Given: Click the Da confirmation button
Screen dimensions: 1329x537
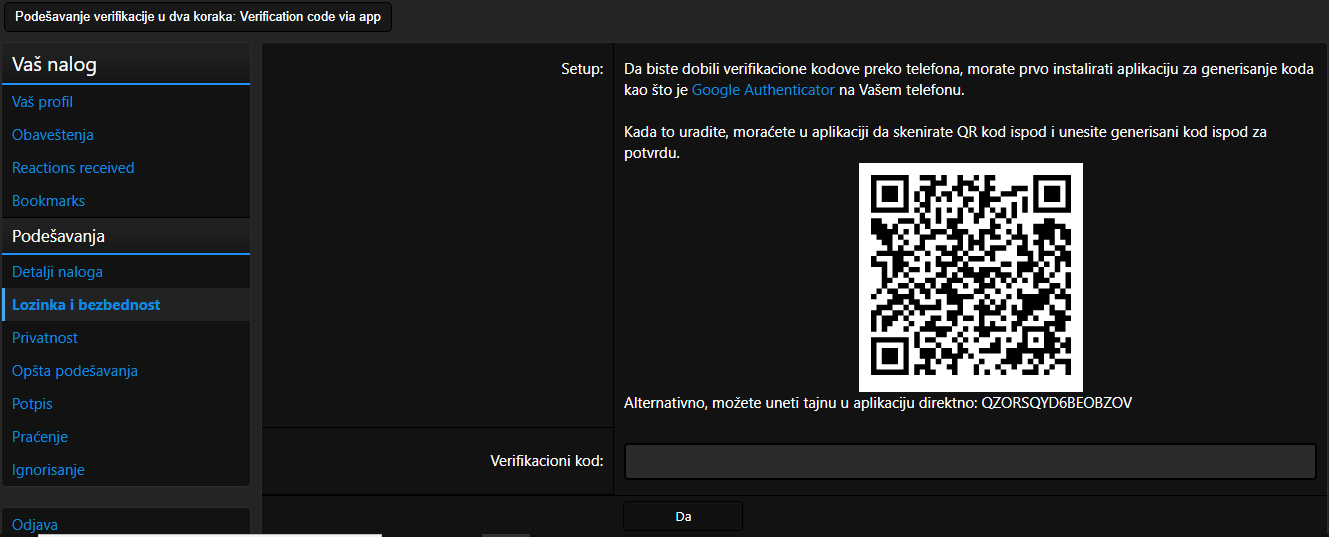Looking at the screenshot, I should click(683, 516).
